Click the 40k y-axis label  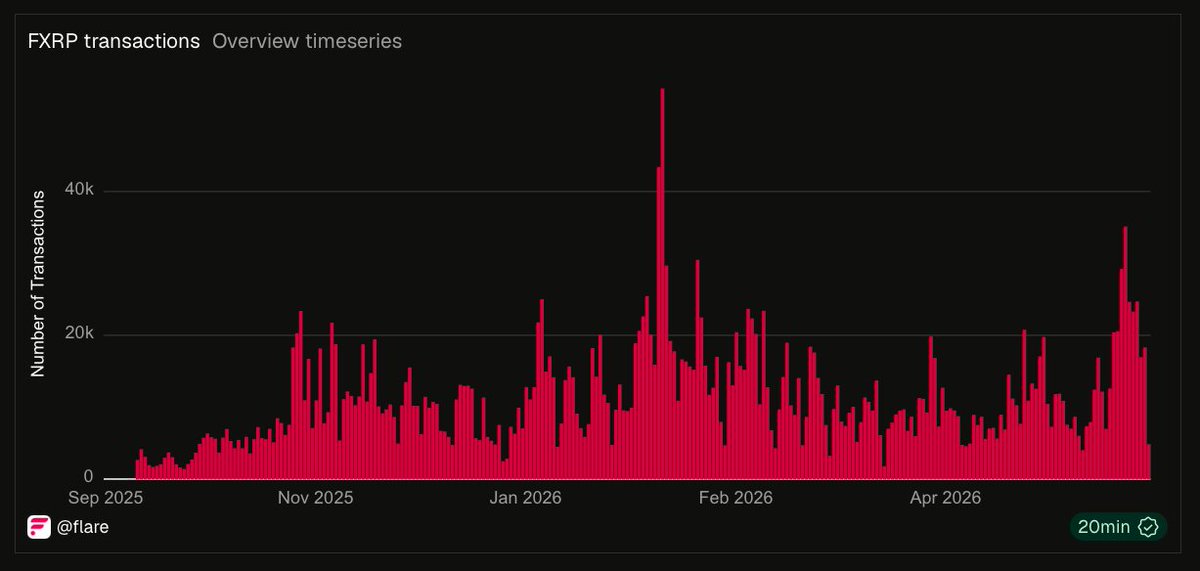point(78,190)
